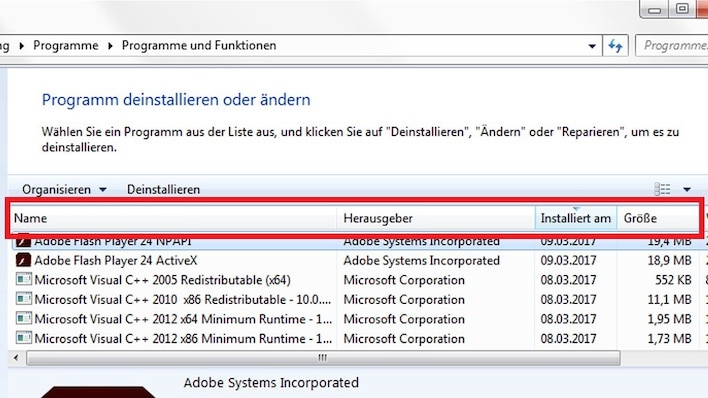Click the 18,9 MB size value

[670, 261]
